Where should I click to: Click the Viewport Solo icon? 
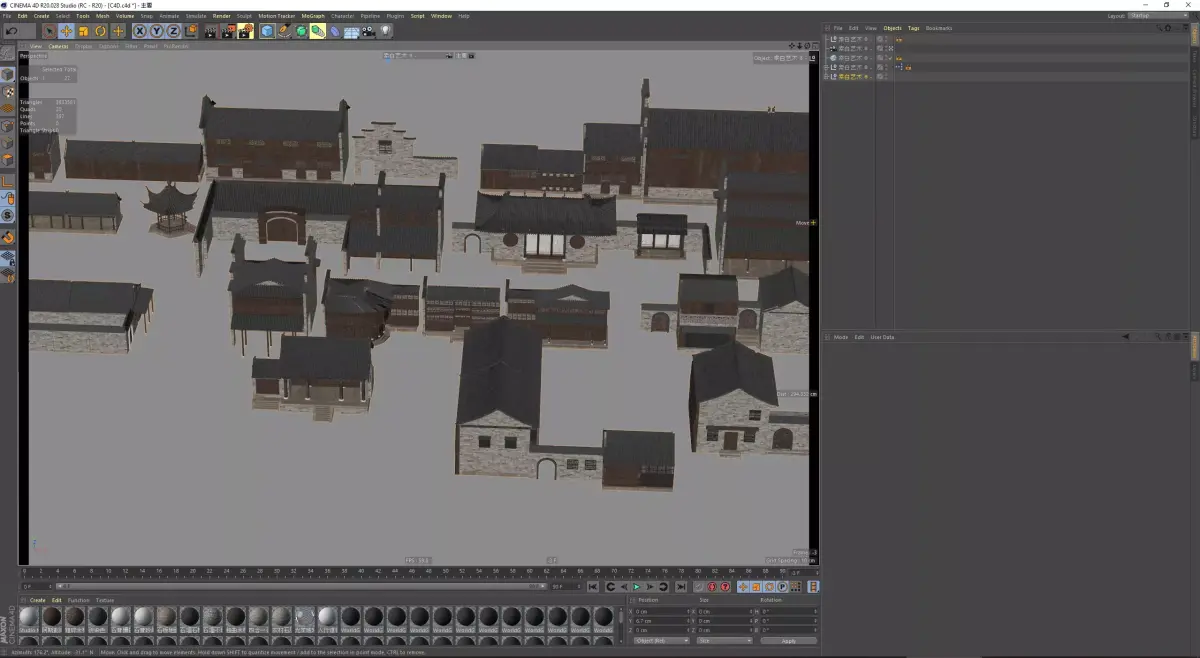tap(8, 215)
